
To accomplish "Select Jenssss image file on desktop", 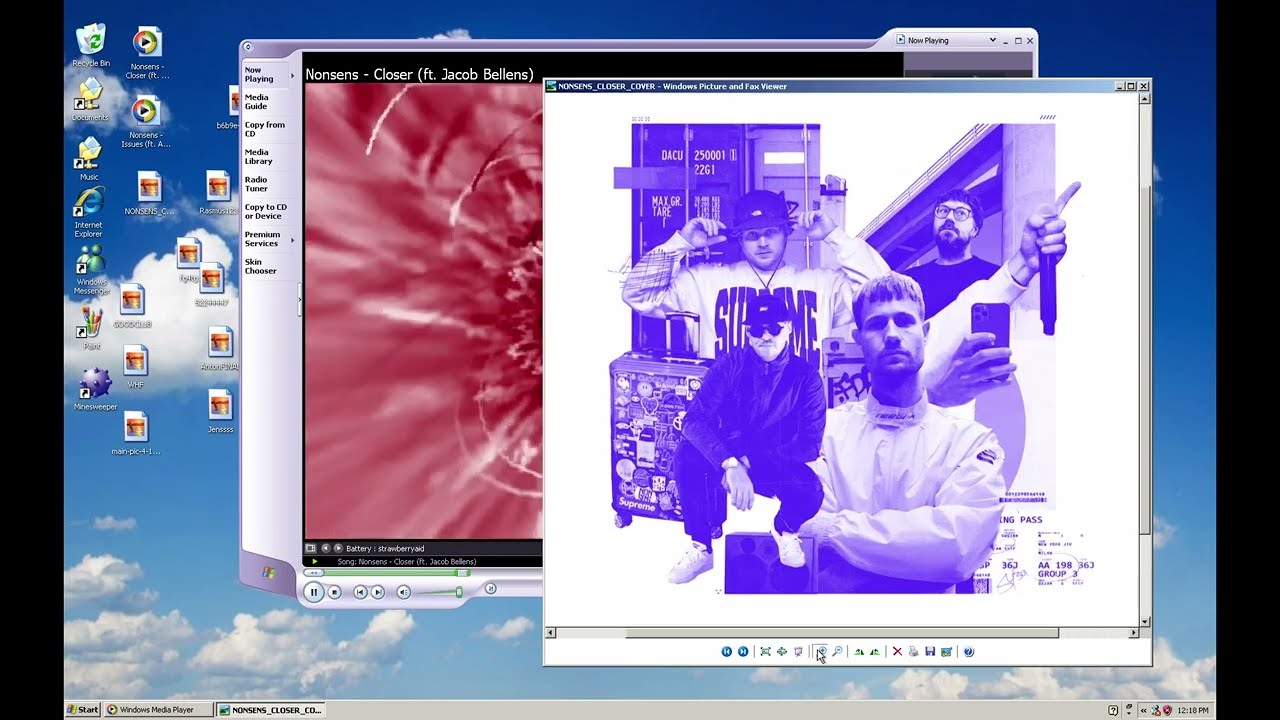I will [220, 411].
